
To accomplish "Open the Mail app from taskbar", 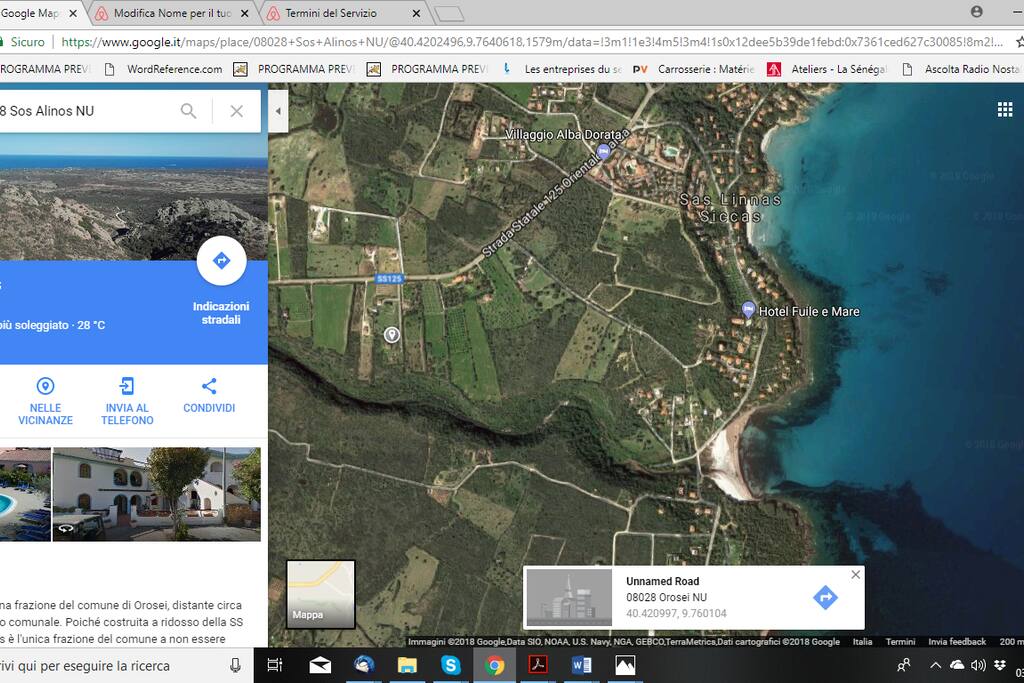I will [320, 665].
